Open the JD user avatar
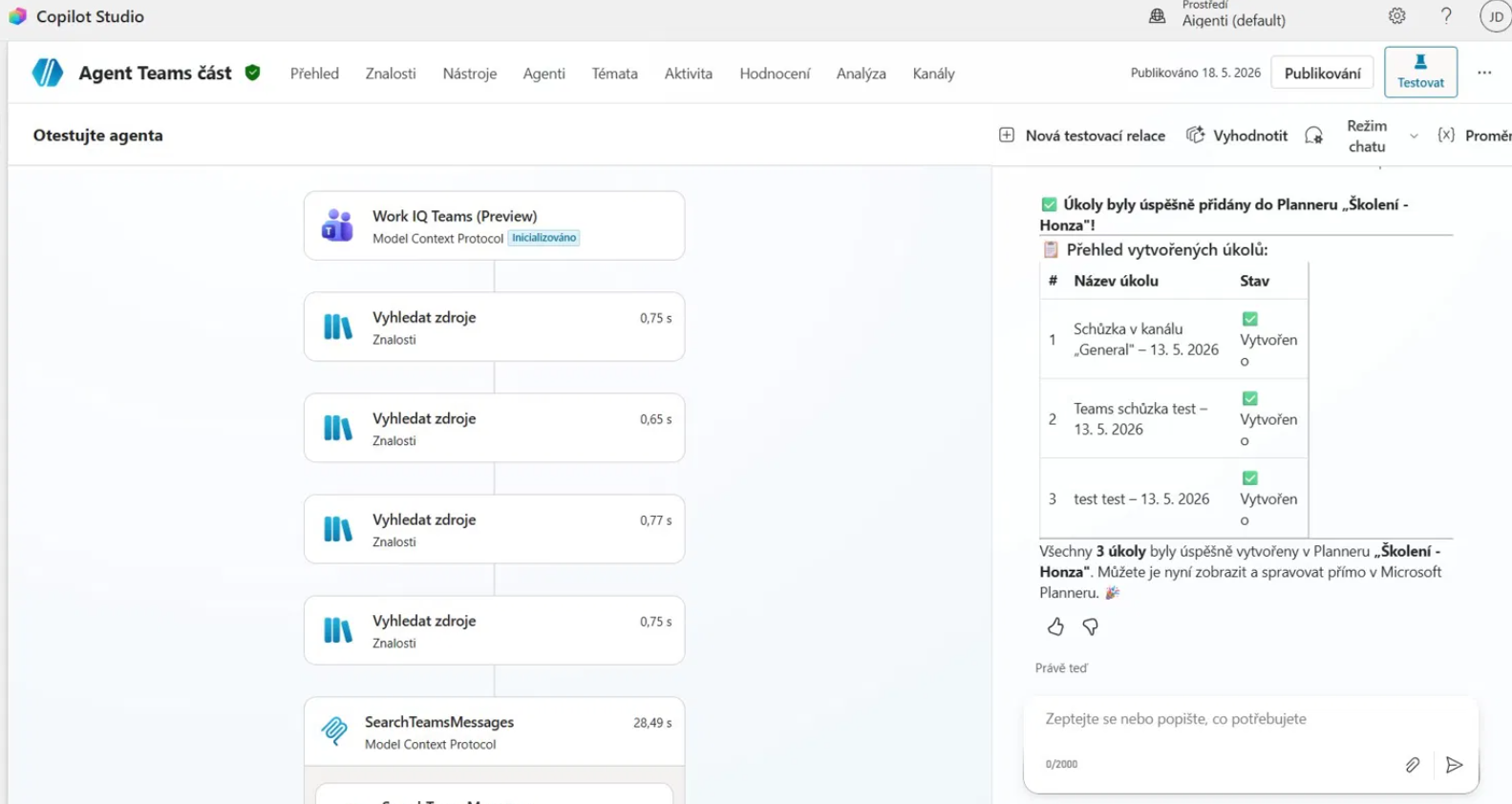Image resolution: width=1512 pixels, height=804 pixels. point(1495,16)
